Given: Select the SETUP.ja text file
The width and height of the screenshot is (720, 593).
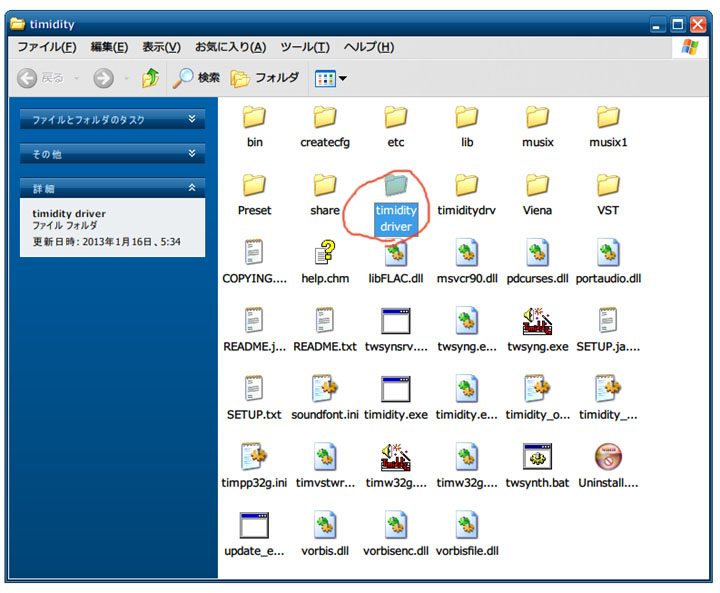Looking at the screenshot, I should click(608, 330).
